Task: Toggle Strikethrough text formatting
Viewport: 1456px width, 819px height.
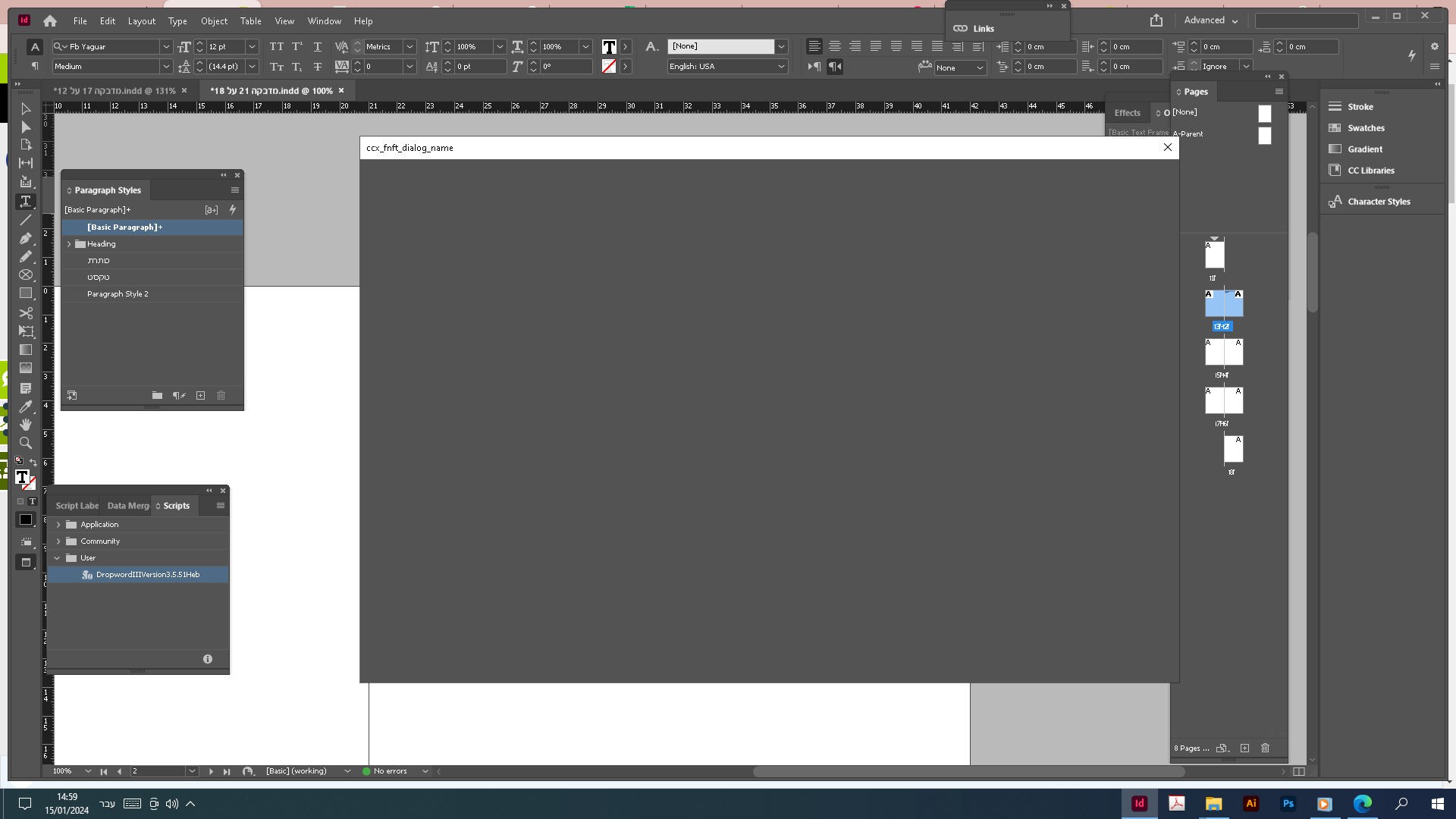Action: tap(318, 67)
